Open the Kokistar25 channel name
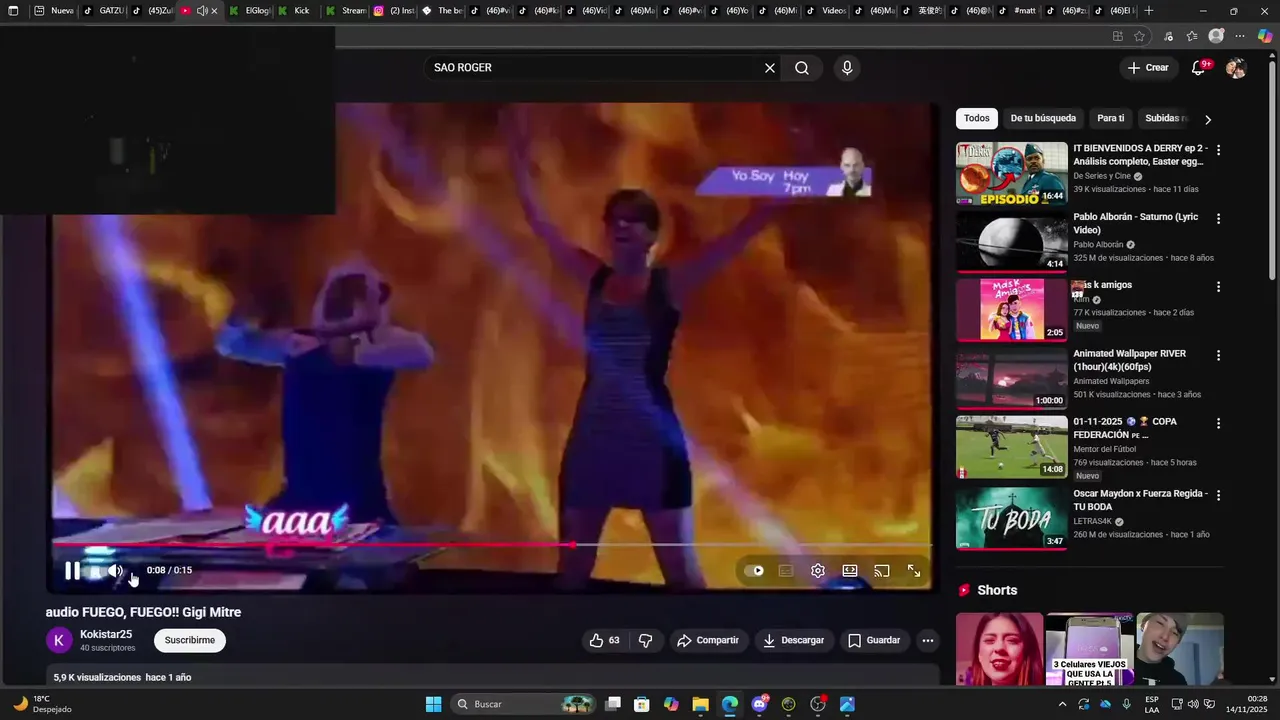Viewport: 1280px width, 720px height. click(106, 634)
